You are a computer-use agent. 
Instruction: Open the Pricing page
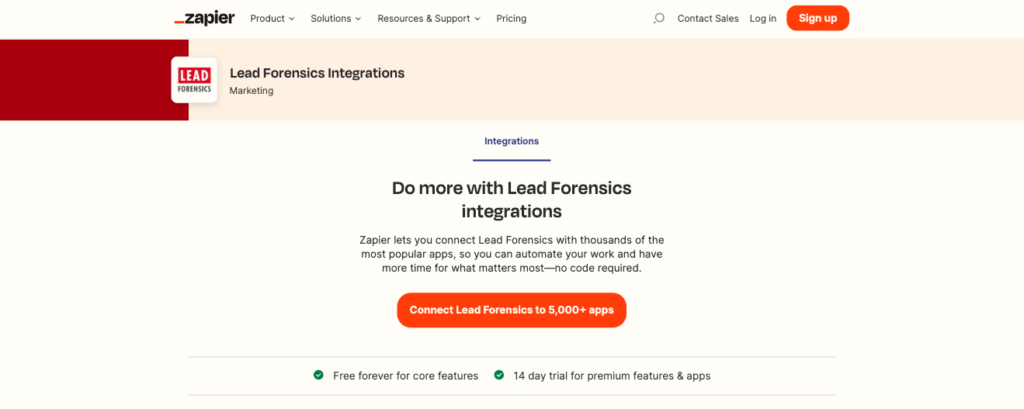pyautogui.click(x=511, y=18)
